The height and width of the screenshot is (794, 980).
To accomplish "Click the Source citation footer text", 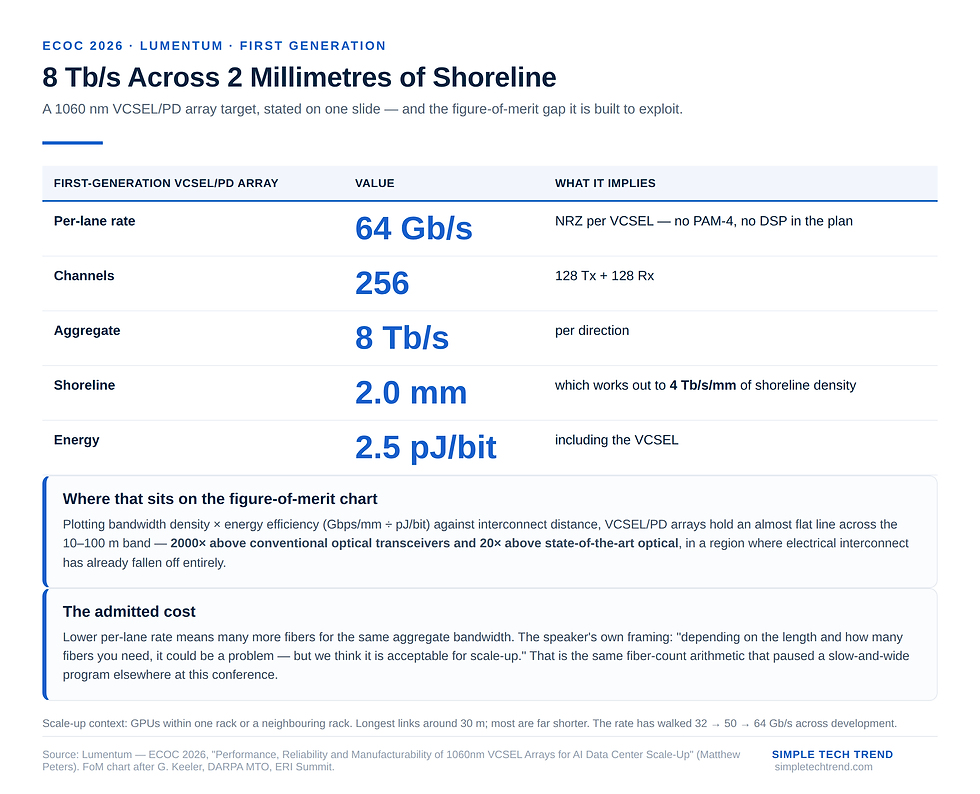I will pos(391,761).
